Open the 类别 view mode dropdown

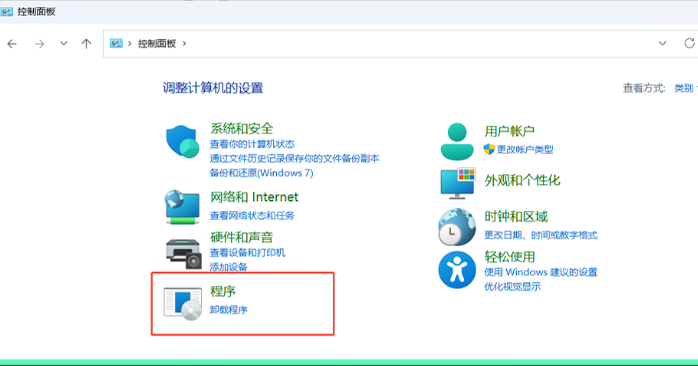686,88
